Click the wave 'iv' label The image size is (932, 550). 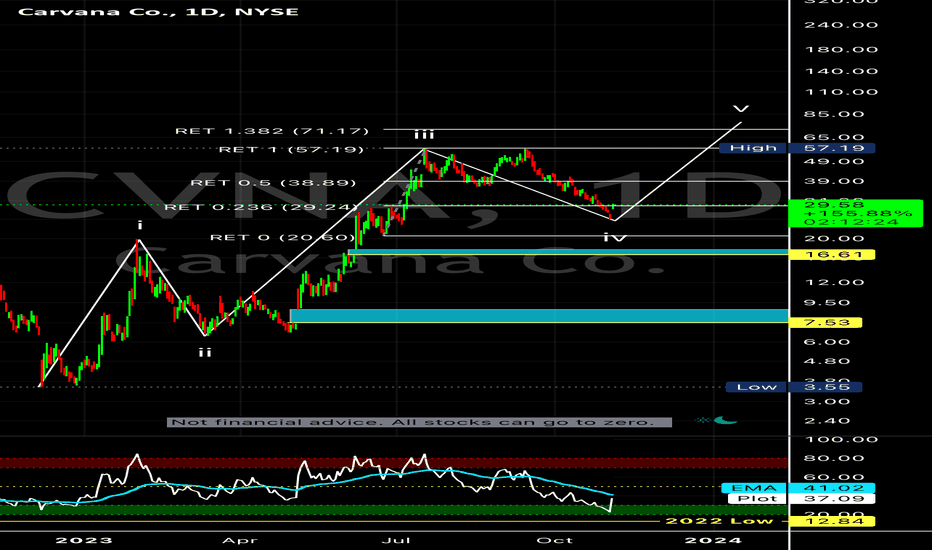[615, 237]
